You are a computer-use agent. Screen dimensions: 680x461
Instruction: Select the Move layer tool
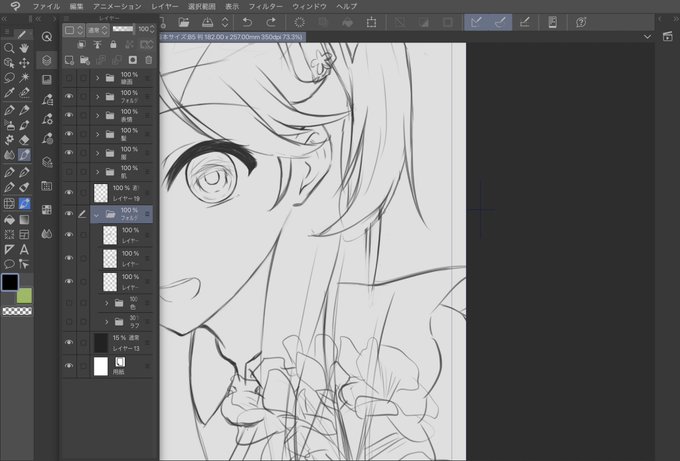point(24,63)
